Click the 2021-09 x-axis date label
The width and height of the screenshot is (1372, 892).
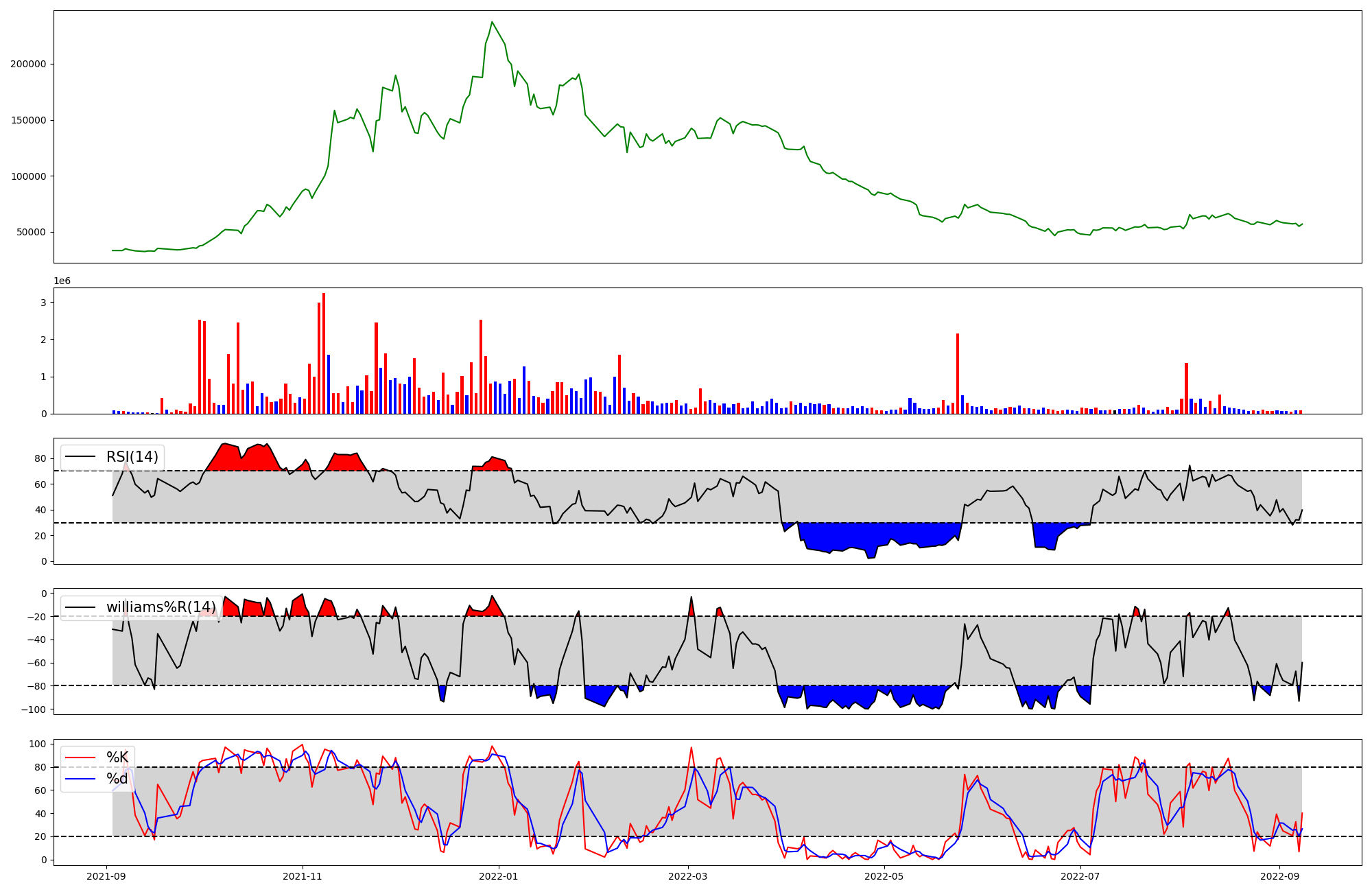(106, 876)
